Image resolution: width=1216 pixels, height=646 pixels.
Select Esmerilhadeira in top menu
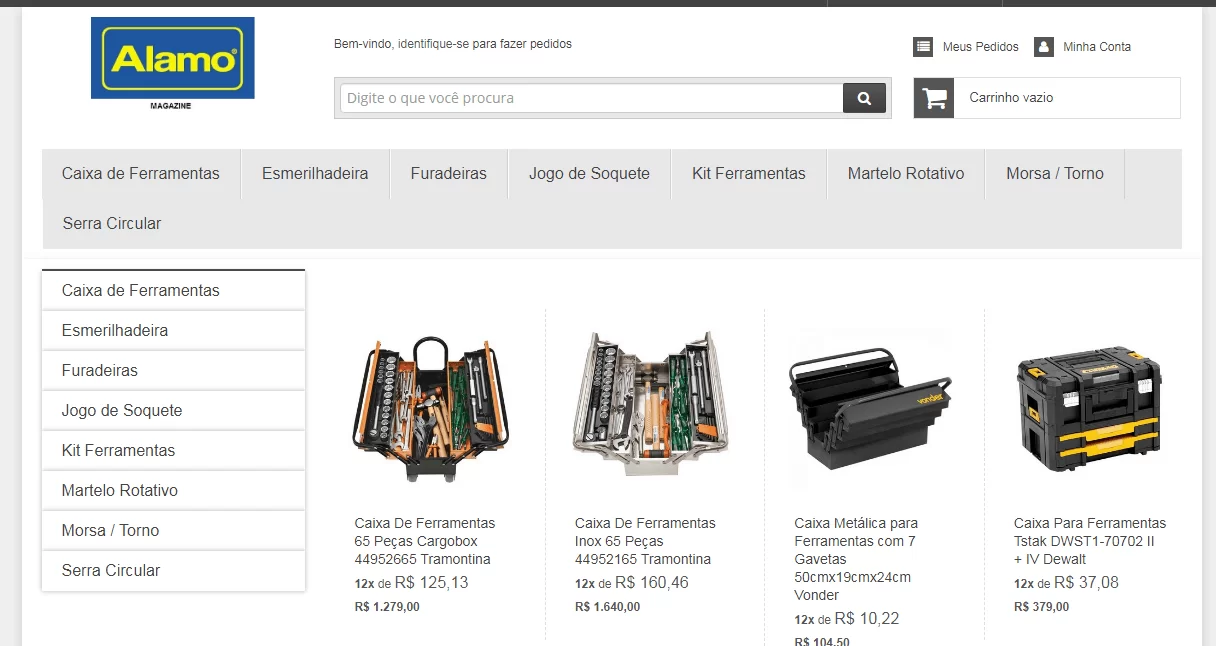pyautogui.click(x=315, y=174)
